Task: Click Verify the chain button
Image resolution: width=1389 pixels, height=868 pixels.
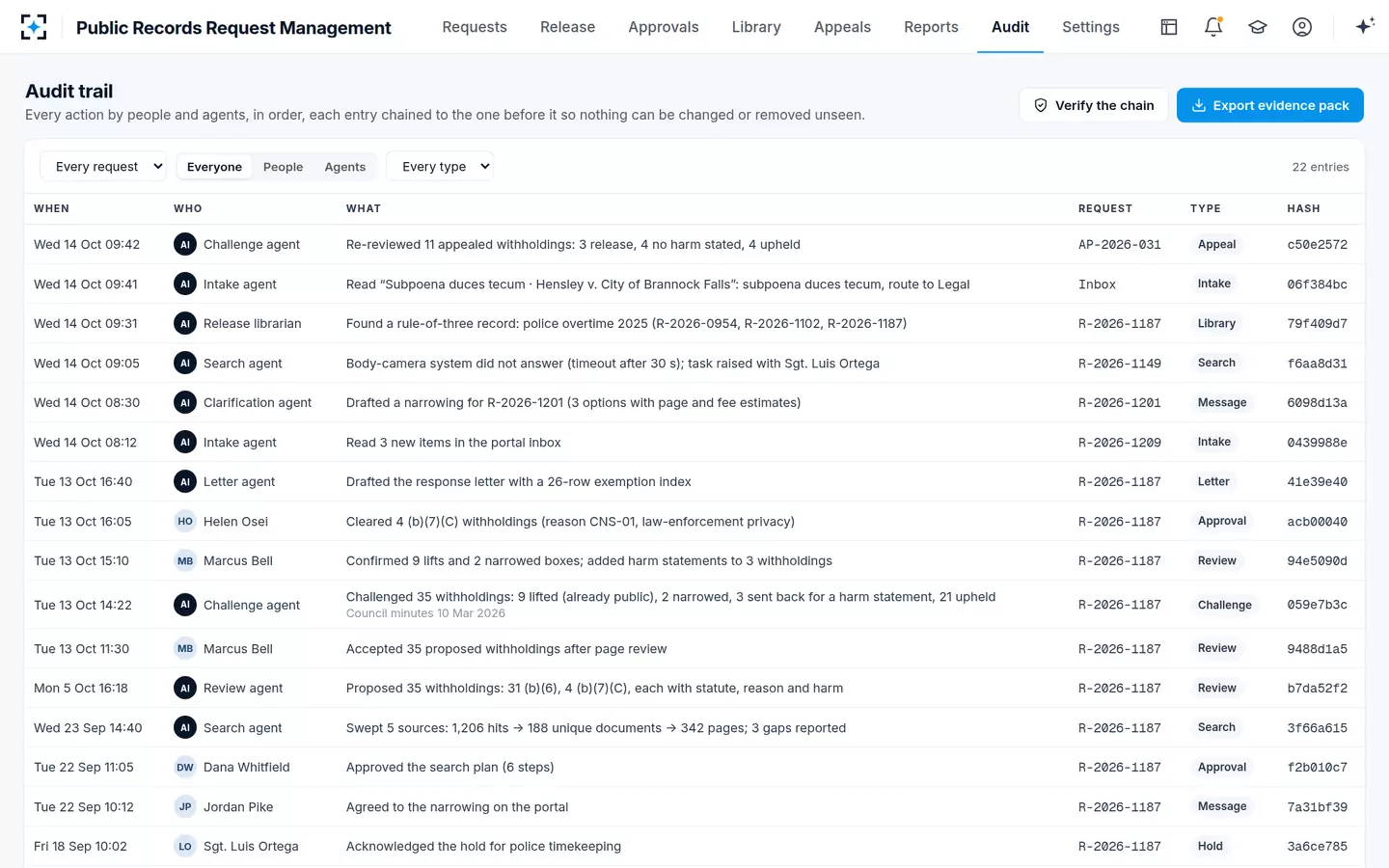Action: coord(1094,105)
